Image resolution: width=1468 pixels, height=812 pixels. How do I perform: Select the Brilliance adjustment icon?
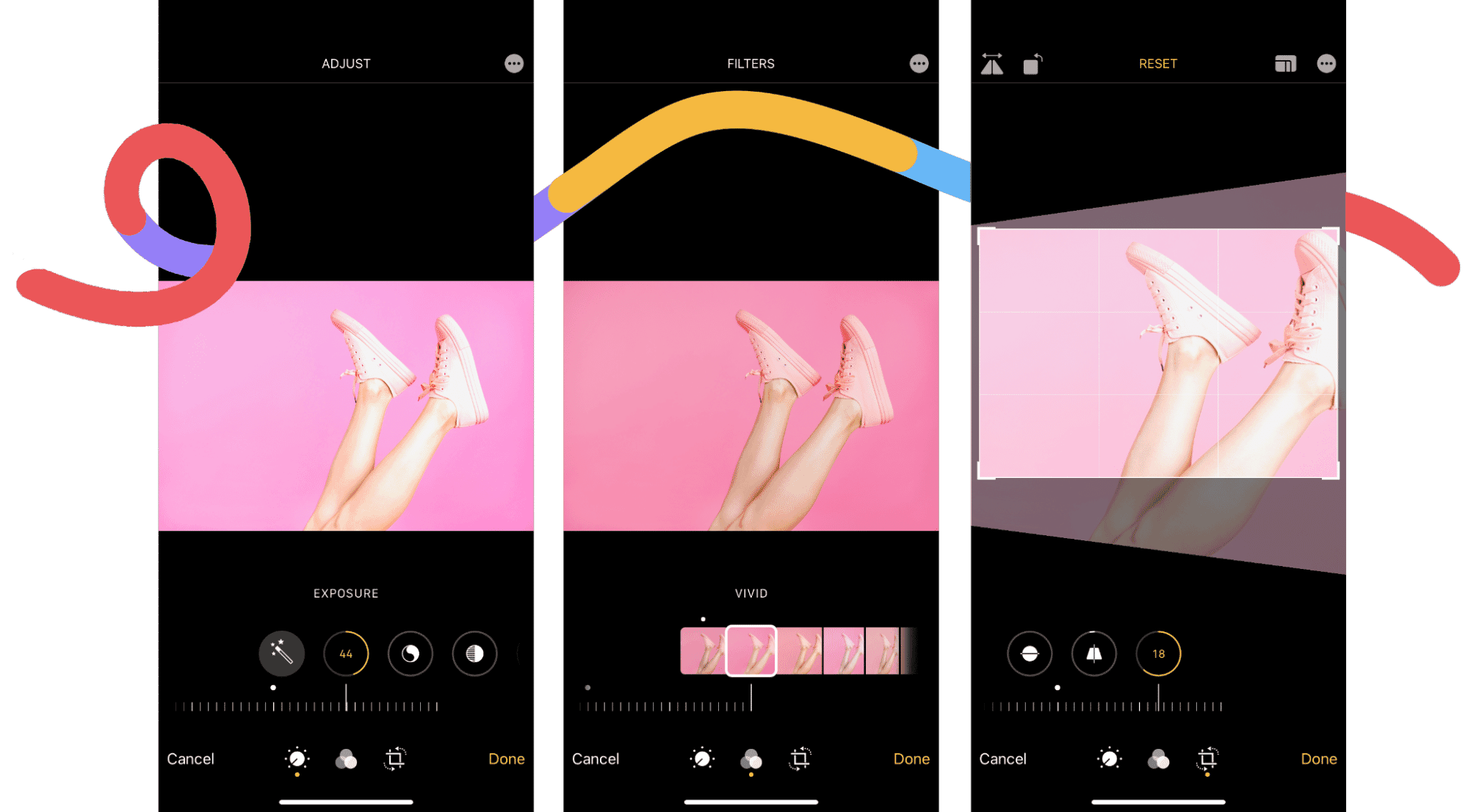pos(411,653)
